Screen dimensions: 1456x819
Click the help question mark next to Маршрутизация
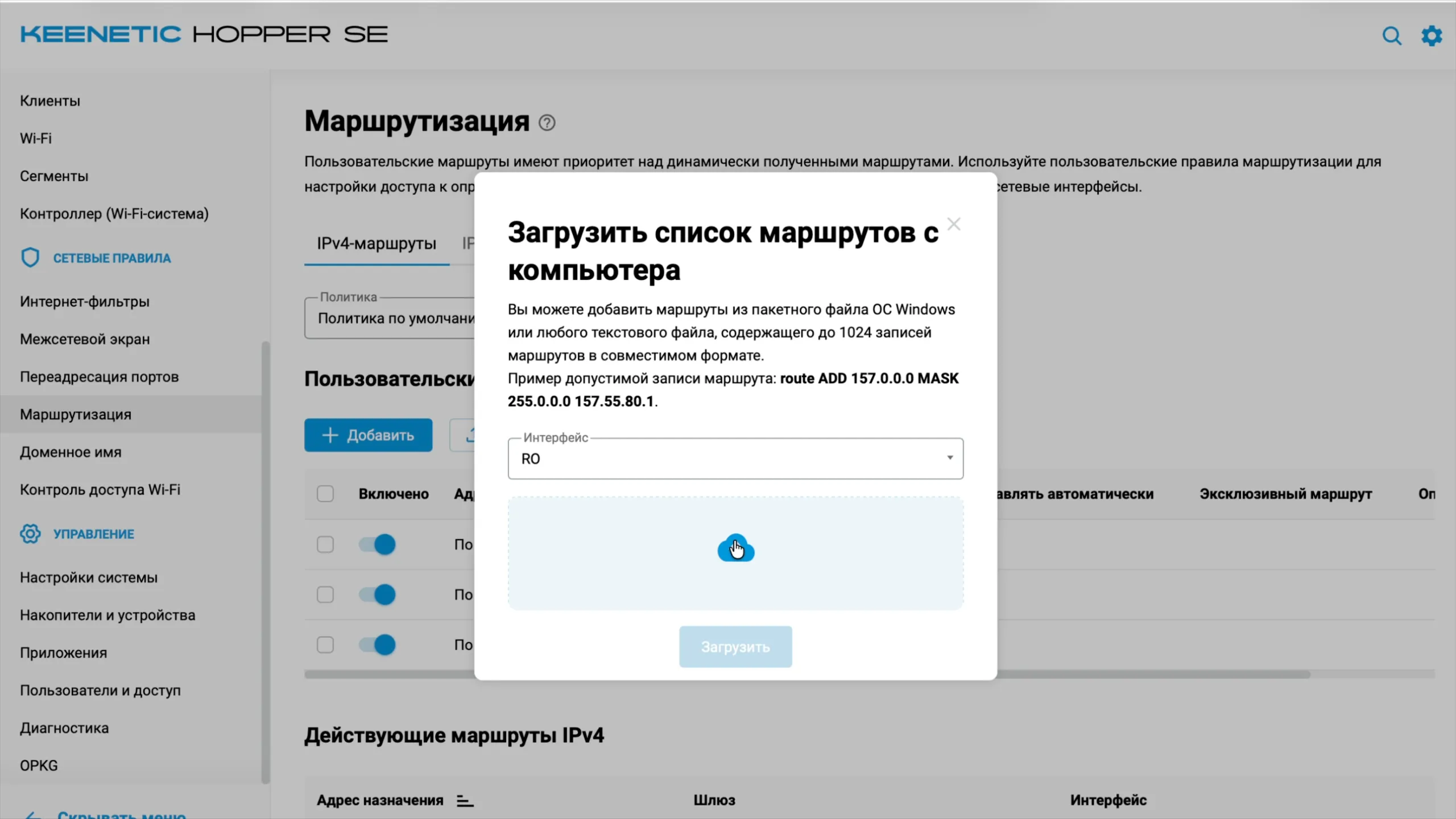click(x=547, y=123)
